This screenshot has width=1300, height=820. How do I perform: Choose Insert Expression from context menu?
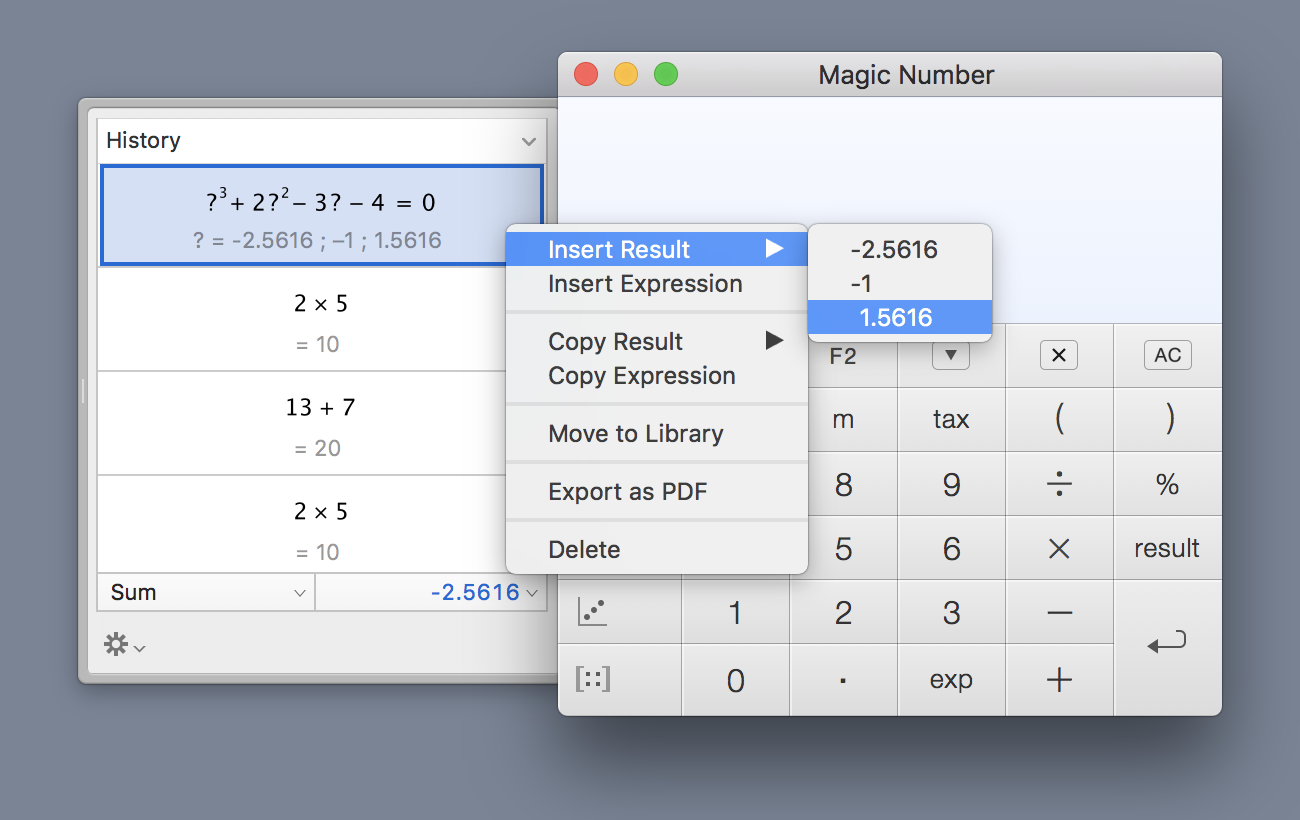pyautogui.click(x=656, y=284)
